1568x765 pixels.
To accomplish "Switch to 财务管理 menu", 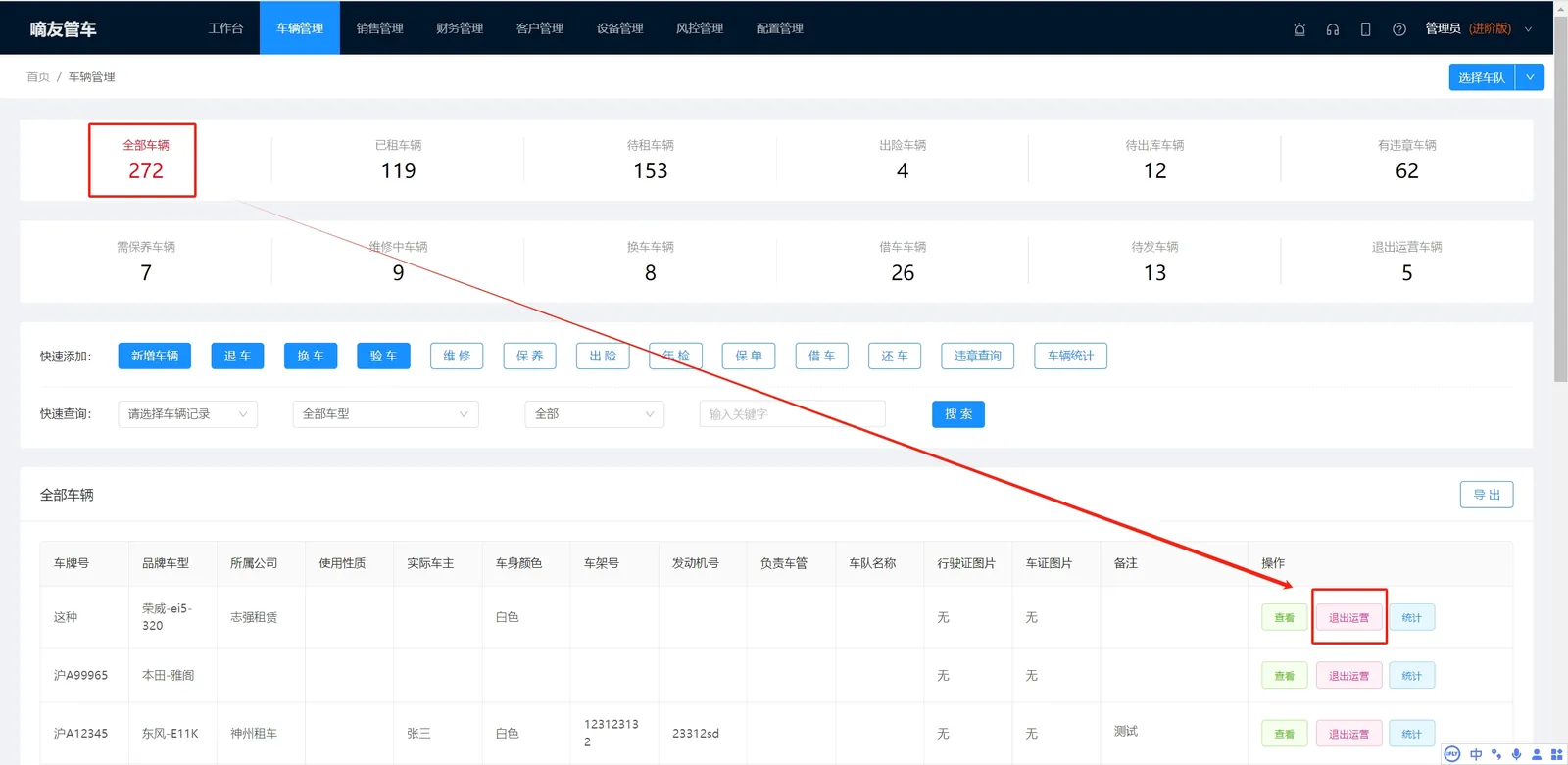I will 460,28.
